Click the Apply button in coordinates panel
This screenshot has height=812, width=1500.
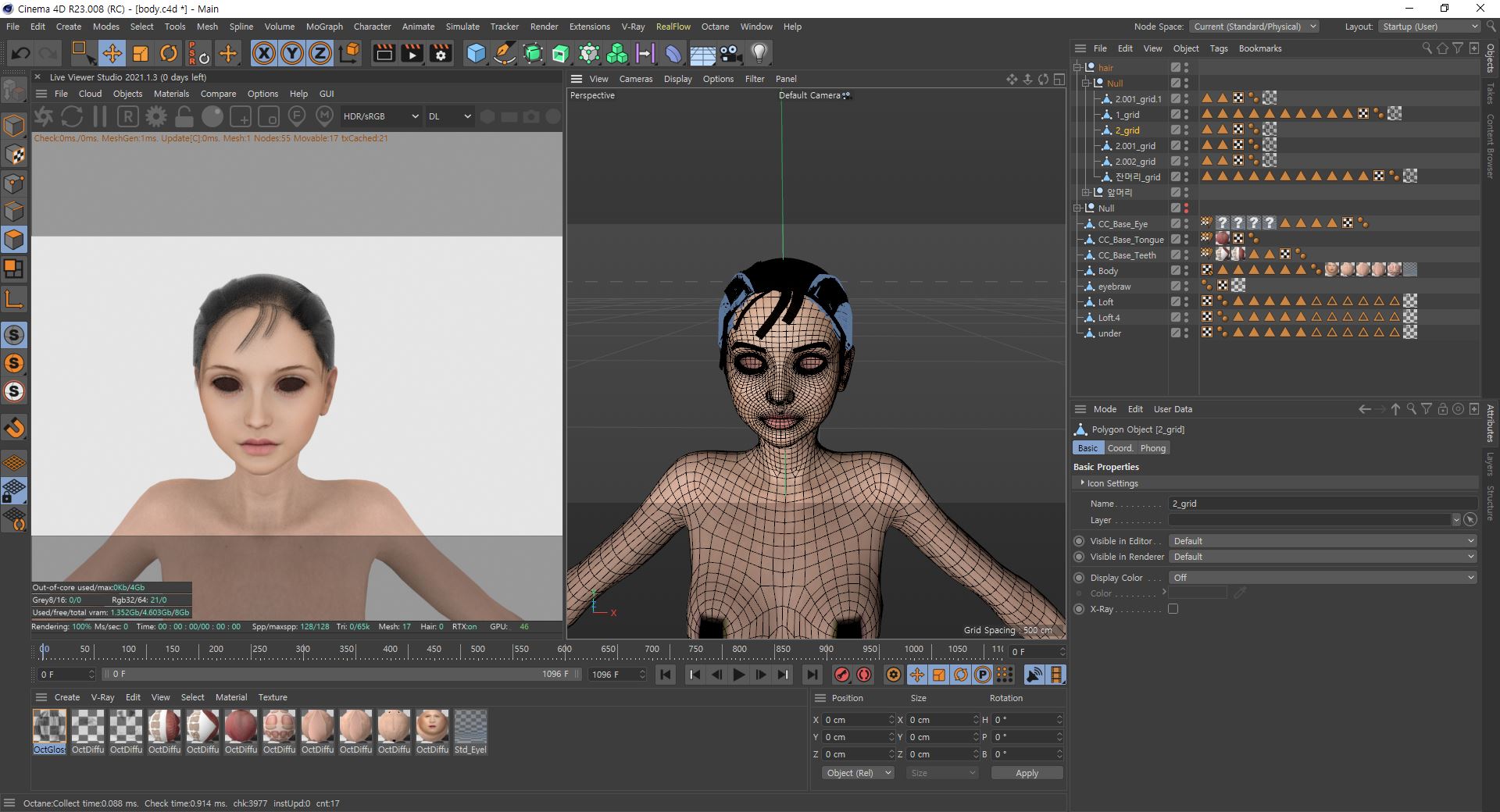click(x=1027, y=773)
